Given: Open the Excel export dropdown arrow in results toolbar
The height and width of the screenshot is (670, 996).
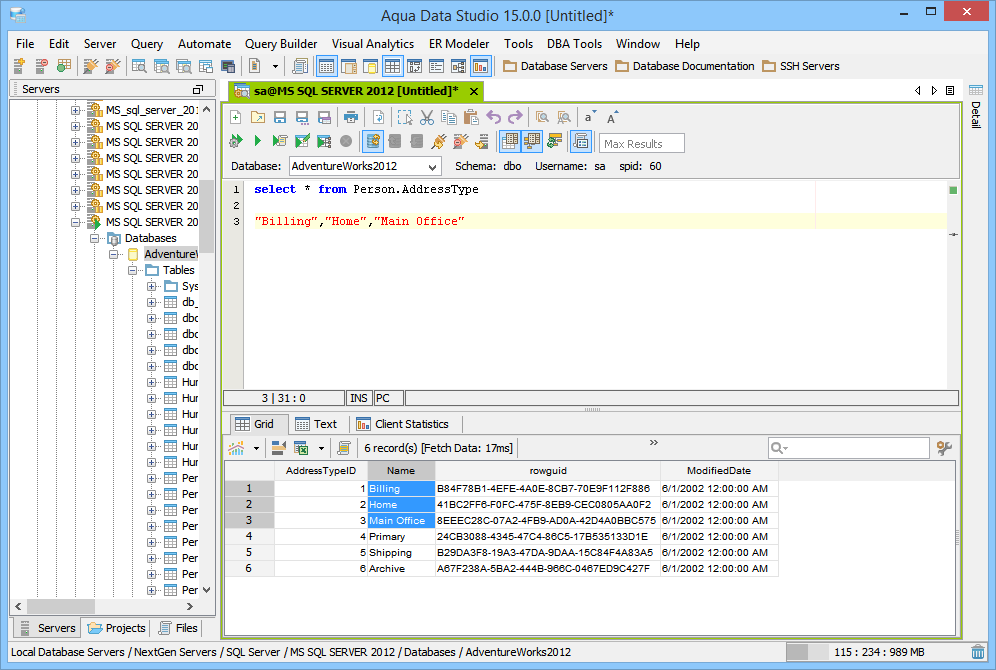Looking at the screenshot, I should coord(321,448).
